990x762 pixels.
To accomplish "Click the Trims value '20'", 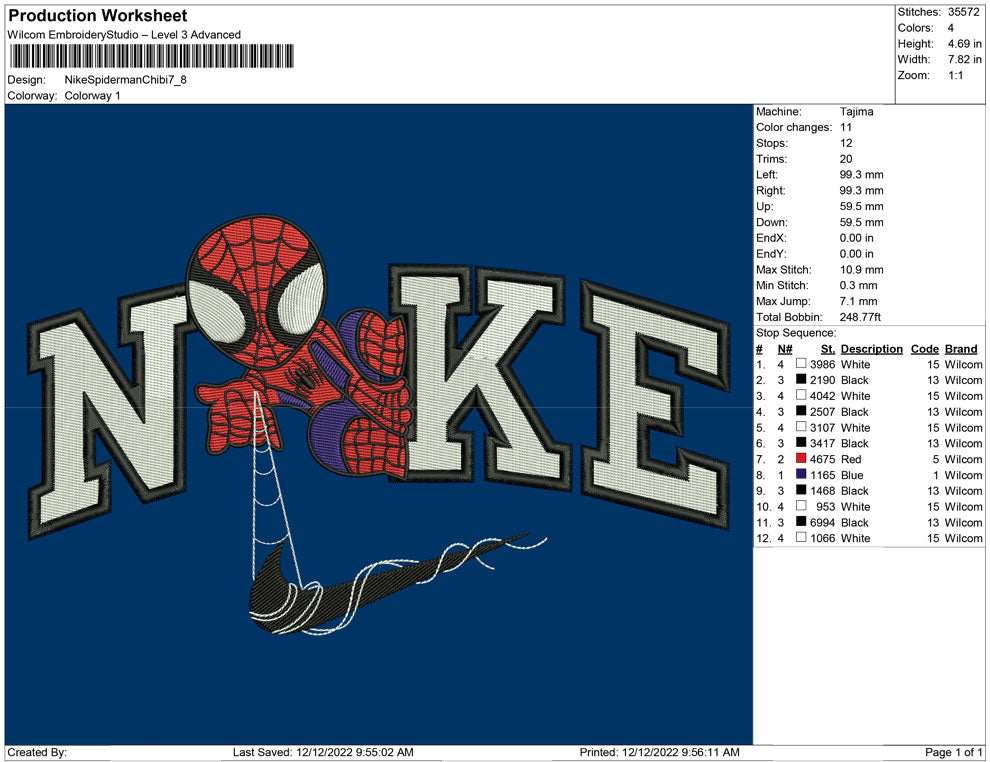I will point(845,158).
